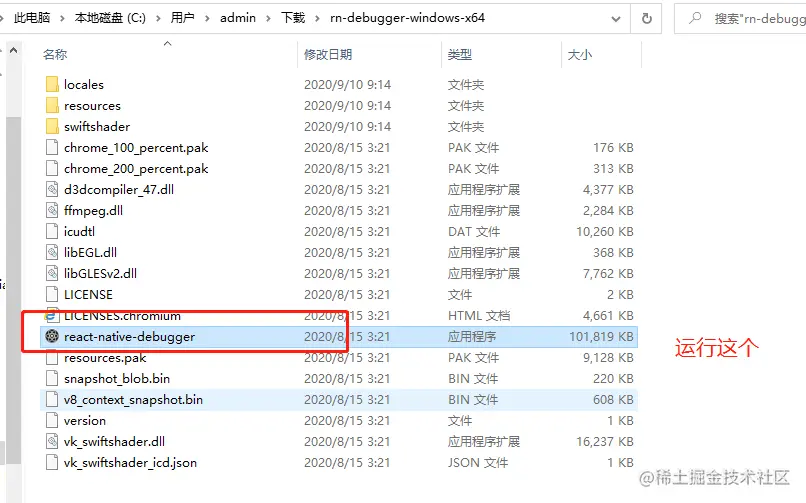Click the JSON 文件 type cell

click(478, 463)
